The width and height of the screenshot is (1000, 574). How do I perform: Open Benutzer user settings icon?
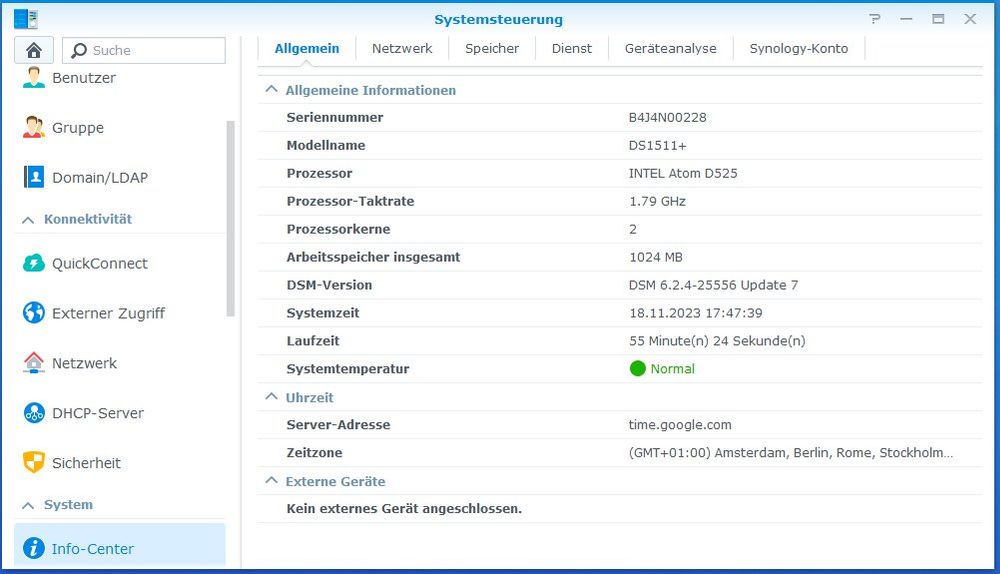[34, 78]
